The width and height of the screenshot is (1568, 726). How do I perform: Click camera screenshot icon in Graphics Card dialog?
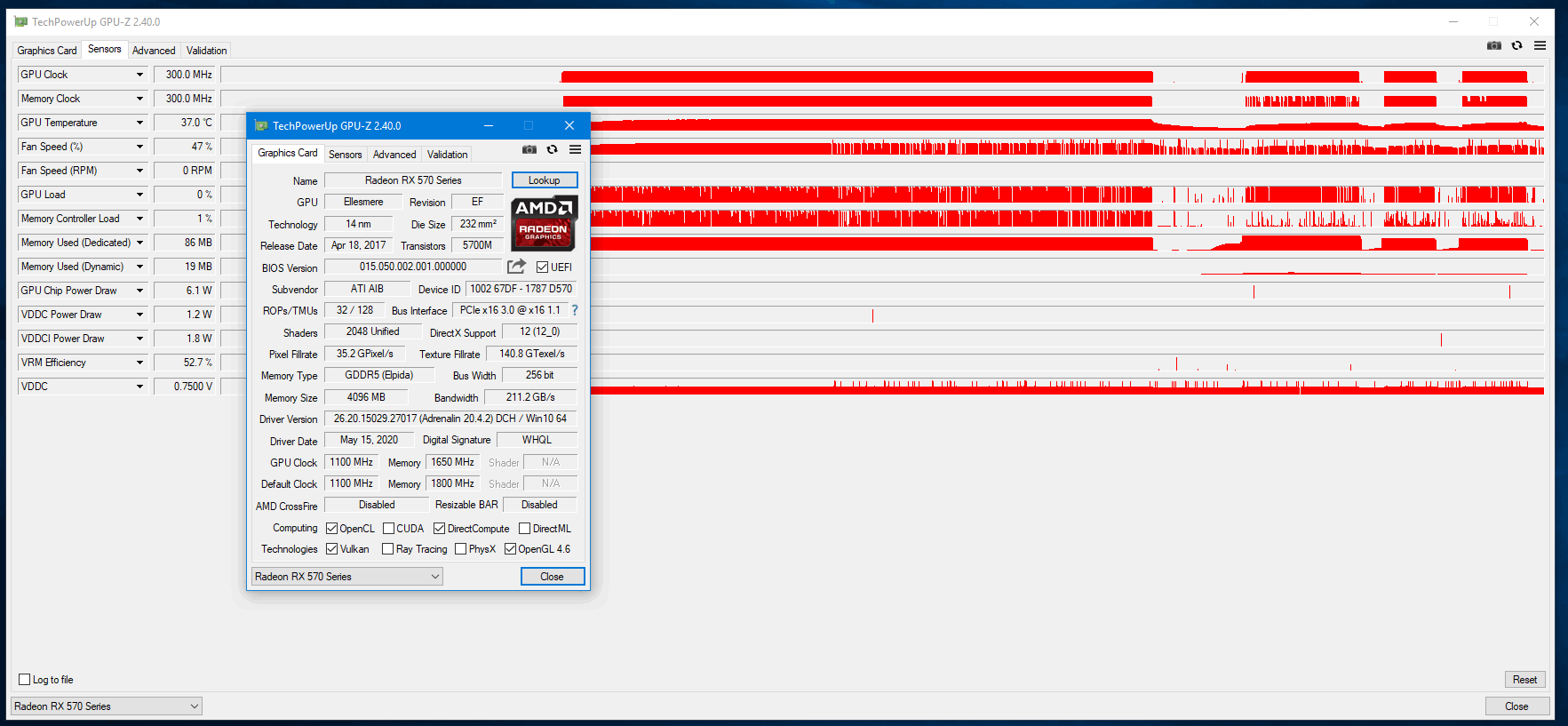tap(529, 149)
